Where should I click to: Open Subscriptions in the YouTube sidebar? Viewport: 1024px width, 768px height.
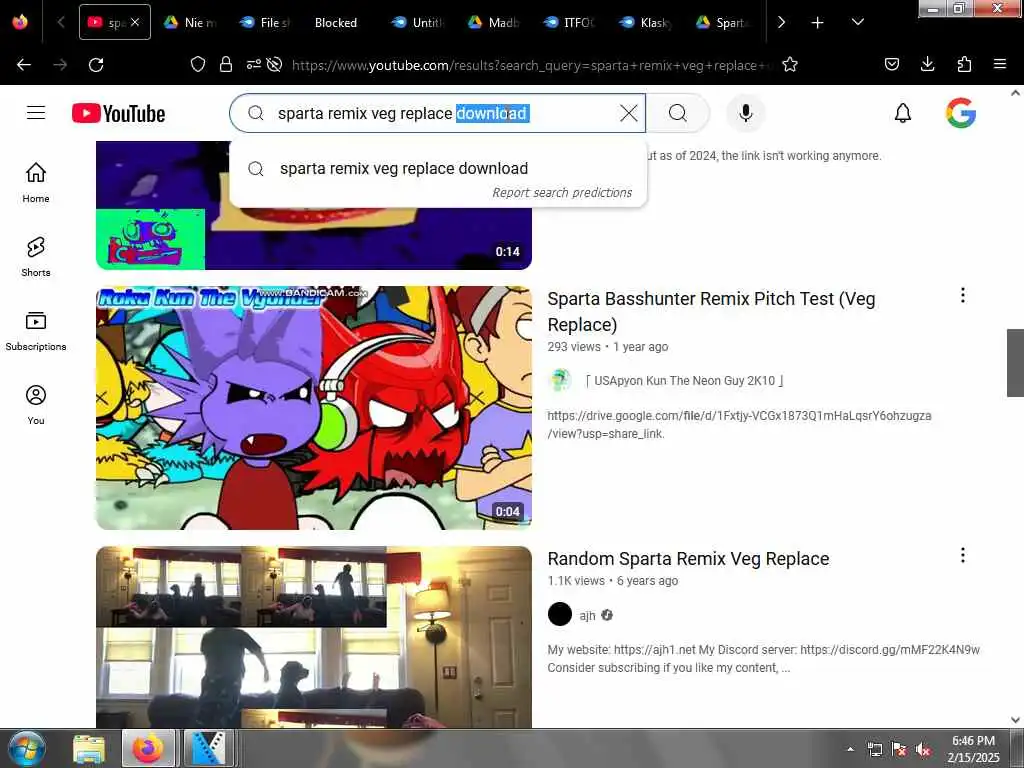click(x=36, y=330)
